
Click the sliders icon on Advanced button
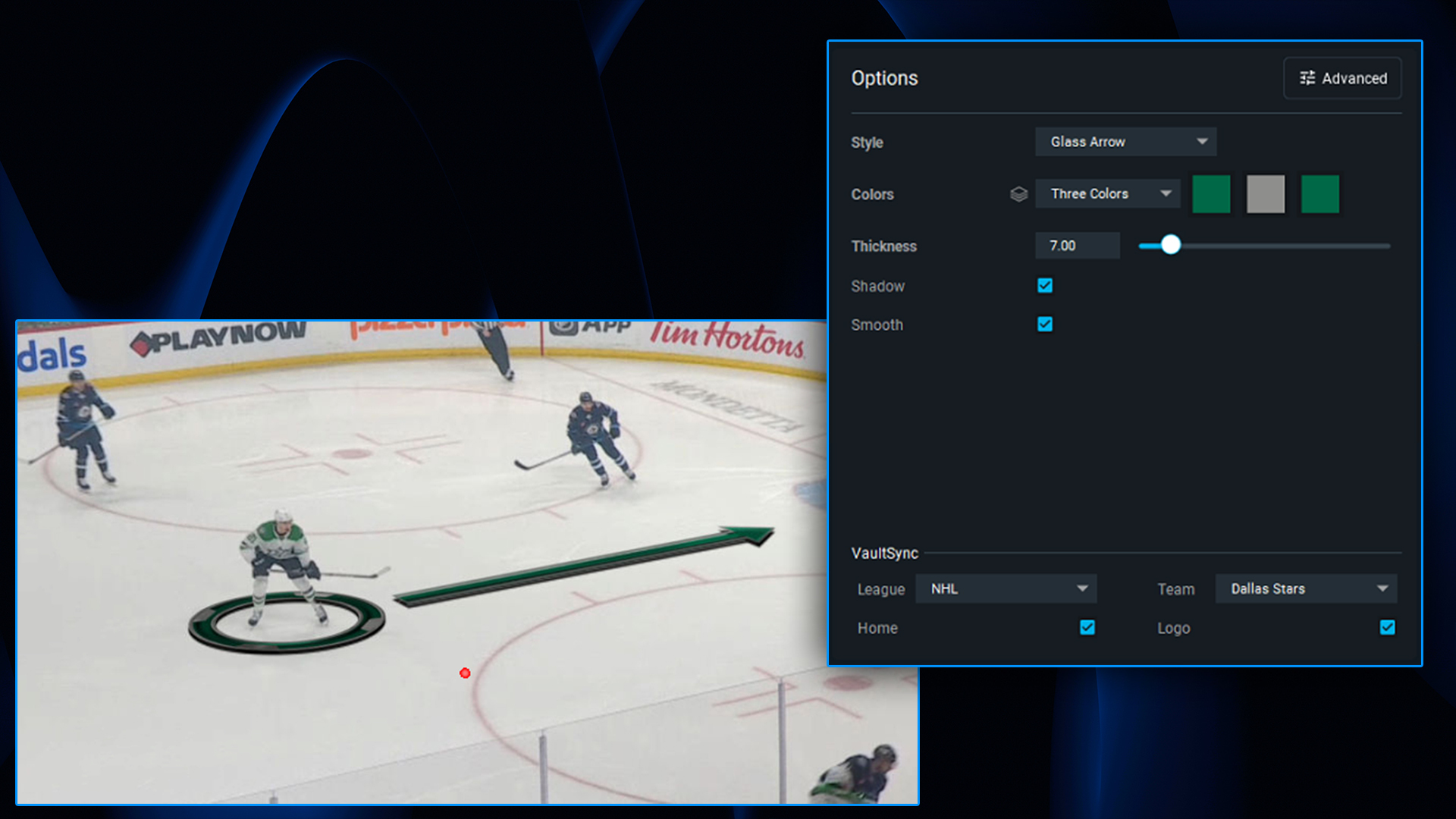point(1307,78)
